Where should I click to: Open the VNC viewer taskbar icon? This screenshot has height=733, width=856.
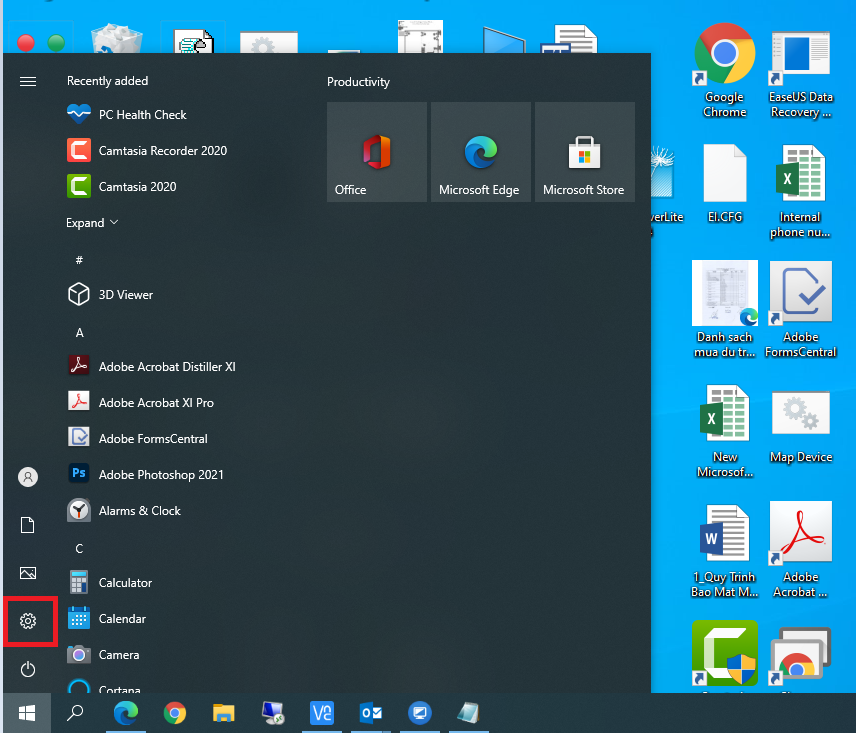(322, 713)
